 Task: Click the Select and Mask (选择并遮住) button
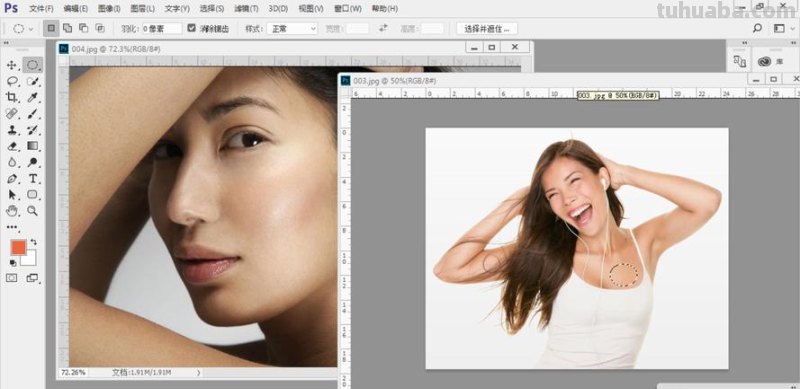click(x=487, y=29)
